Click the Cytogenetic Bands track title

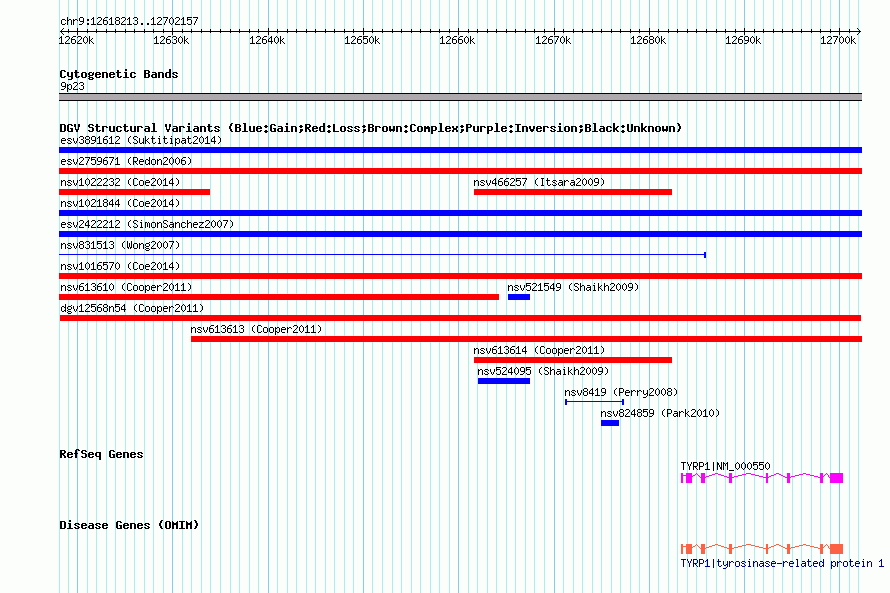[x=119, y=74]
